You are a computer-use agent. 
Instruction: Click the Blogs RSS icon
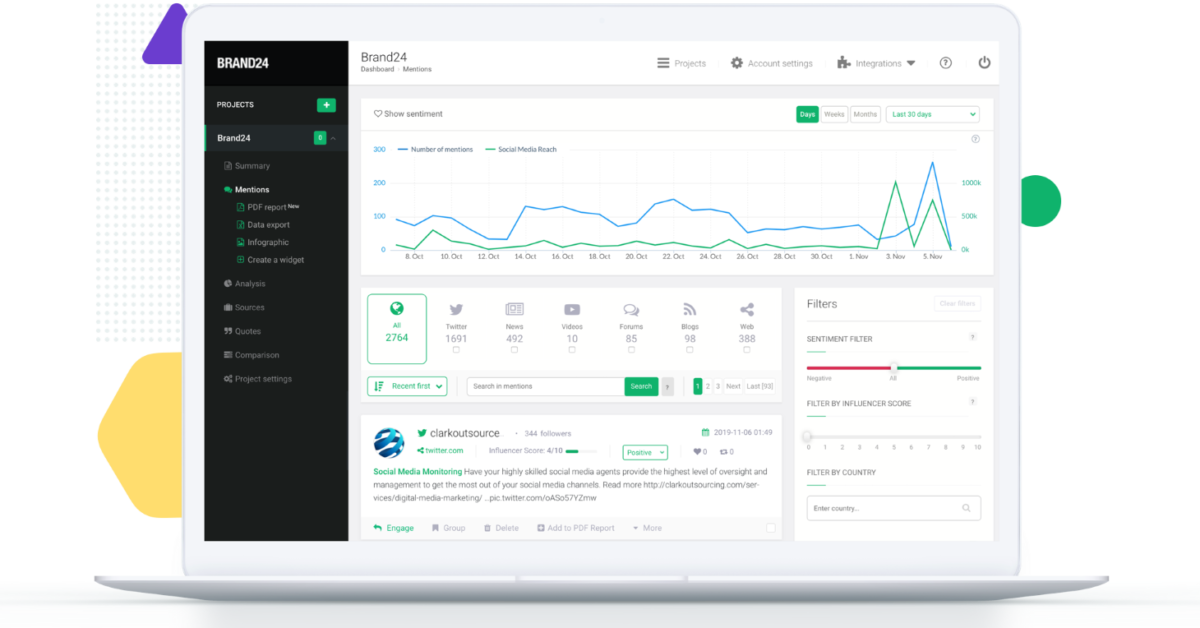point(689,310)
